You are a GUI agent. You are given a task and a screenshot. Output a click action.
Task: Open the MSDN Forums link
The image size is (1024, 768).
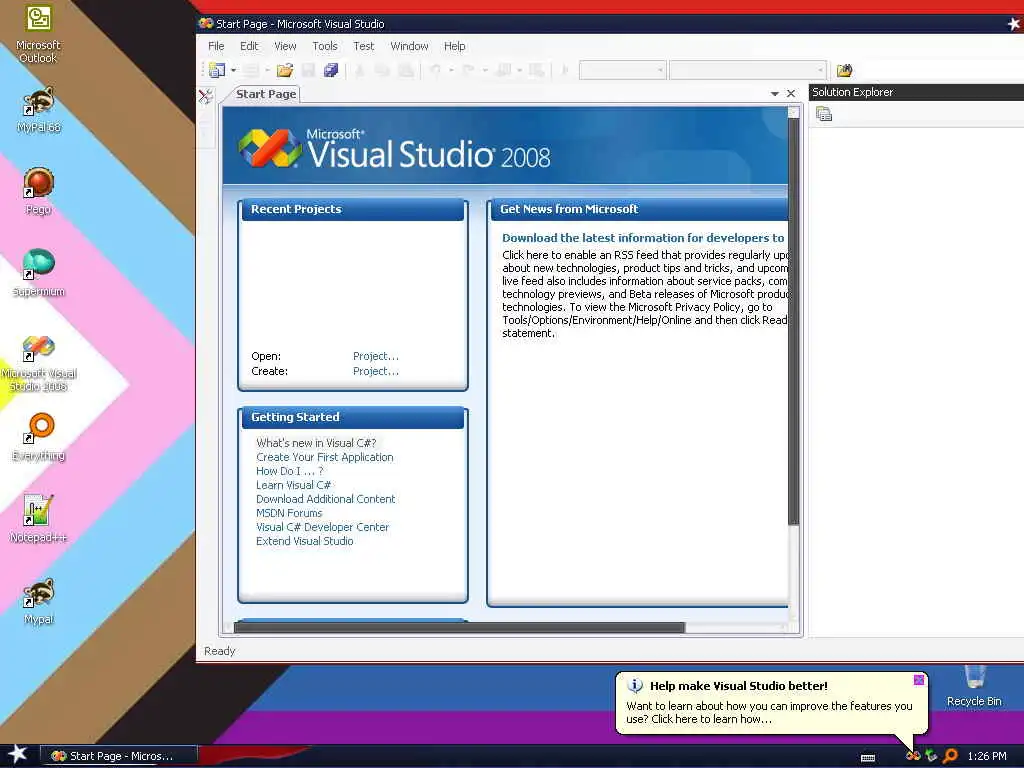(289, 513)
